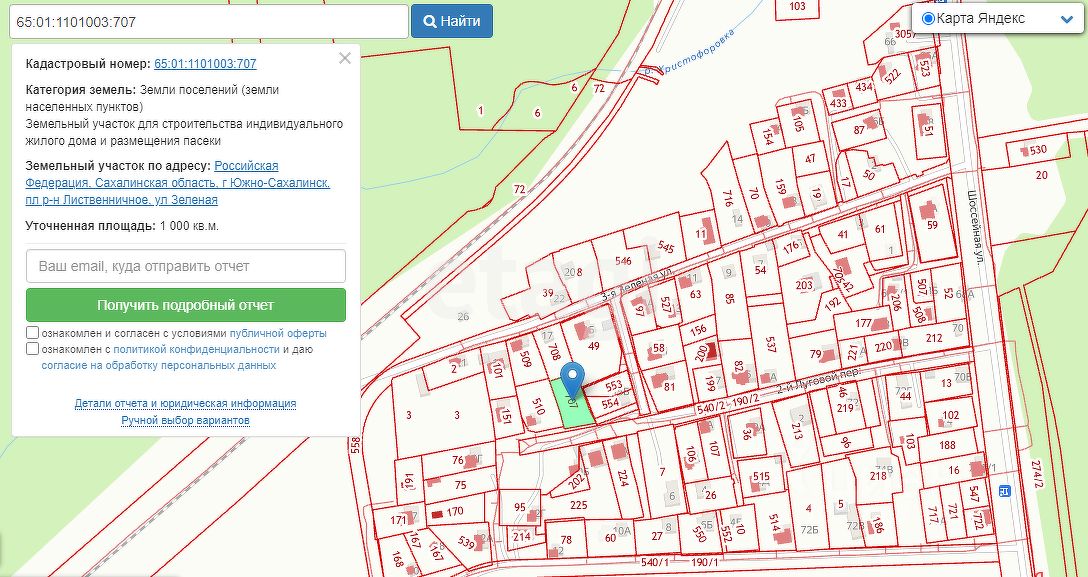The image size is (1088, 577).
Task: Select parcel 225 on the map
Action: [x=578, y=505]
